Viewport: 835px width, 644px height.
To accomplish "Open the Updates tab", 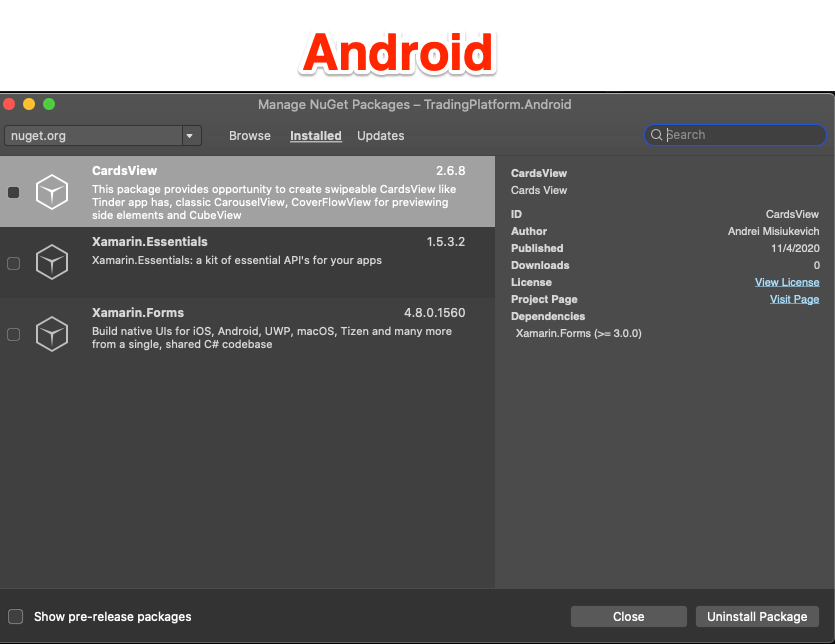I will [x=380, y=135].
